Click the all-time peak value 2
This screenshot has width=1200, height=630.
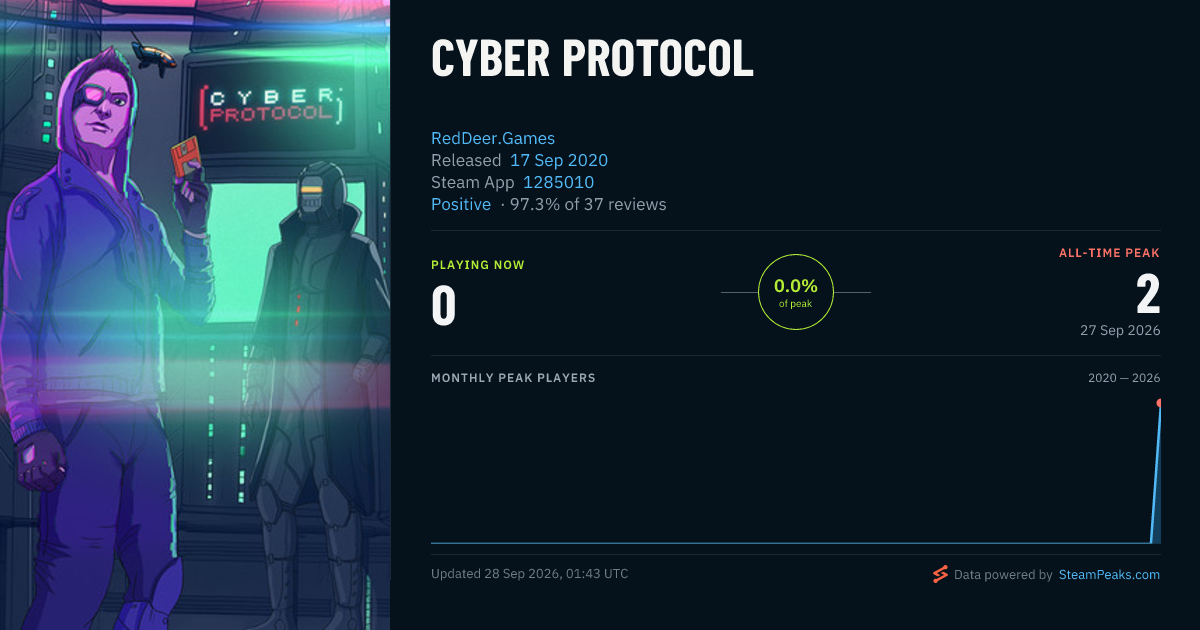pyautogui.click(x=1148, y=295)
